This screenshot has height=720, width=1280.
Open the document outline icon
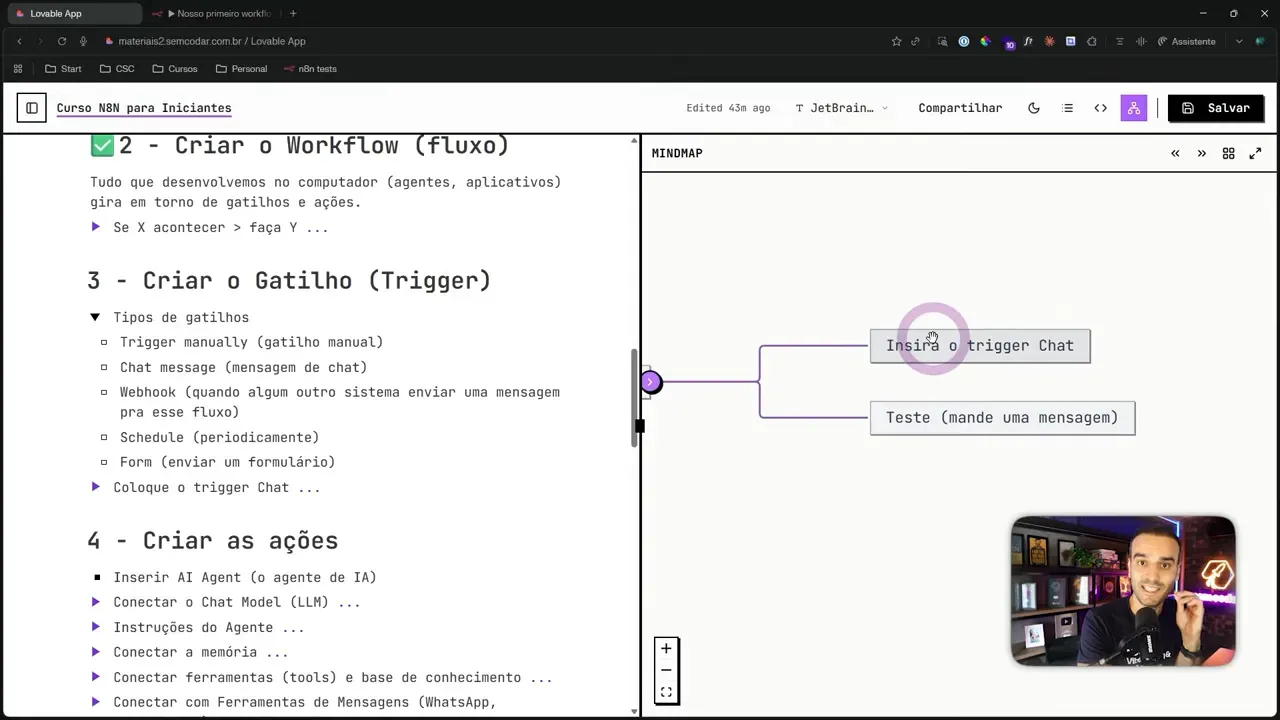tap(1067, 108)
